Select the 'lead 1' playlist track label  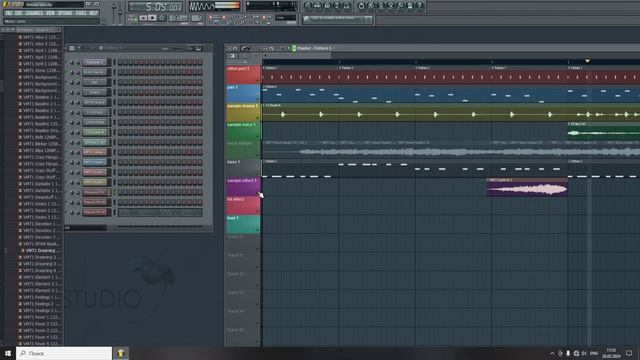tap(243, 224)
